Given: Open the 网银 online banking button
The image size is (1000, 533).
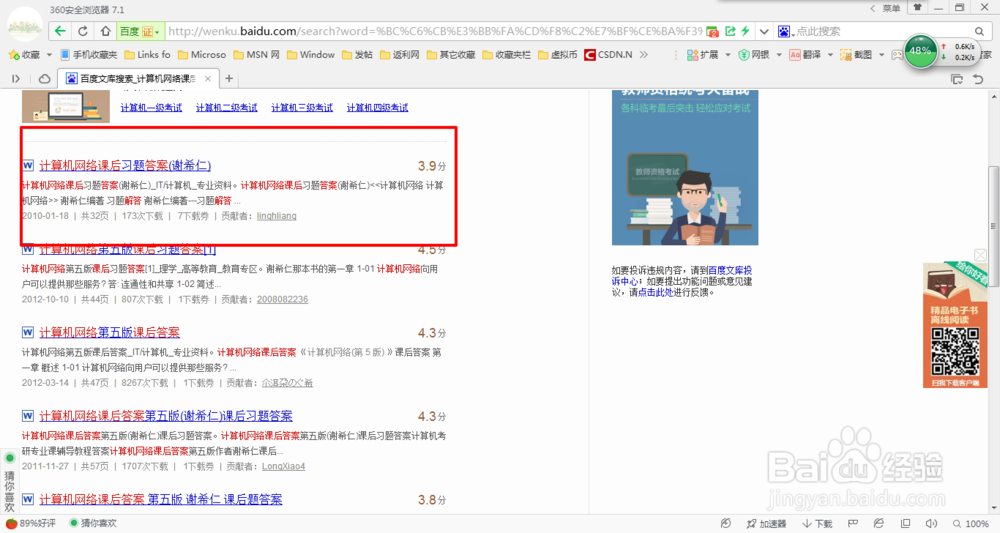Looking at the screenshot, I should [x=754, y=55].
